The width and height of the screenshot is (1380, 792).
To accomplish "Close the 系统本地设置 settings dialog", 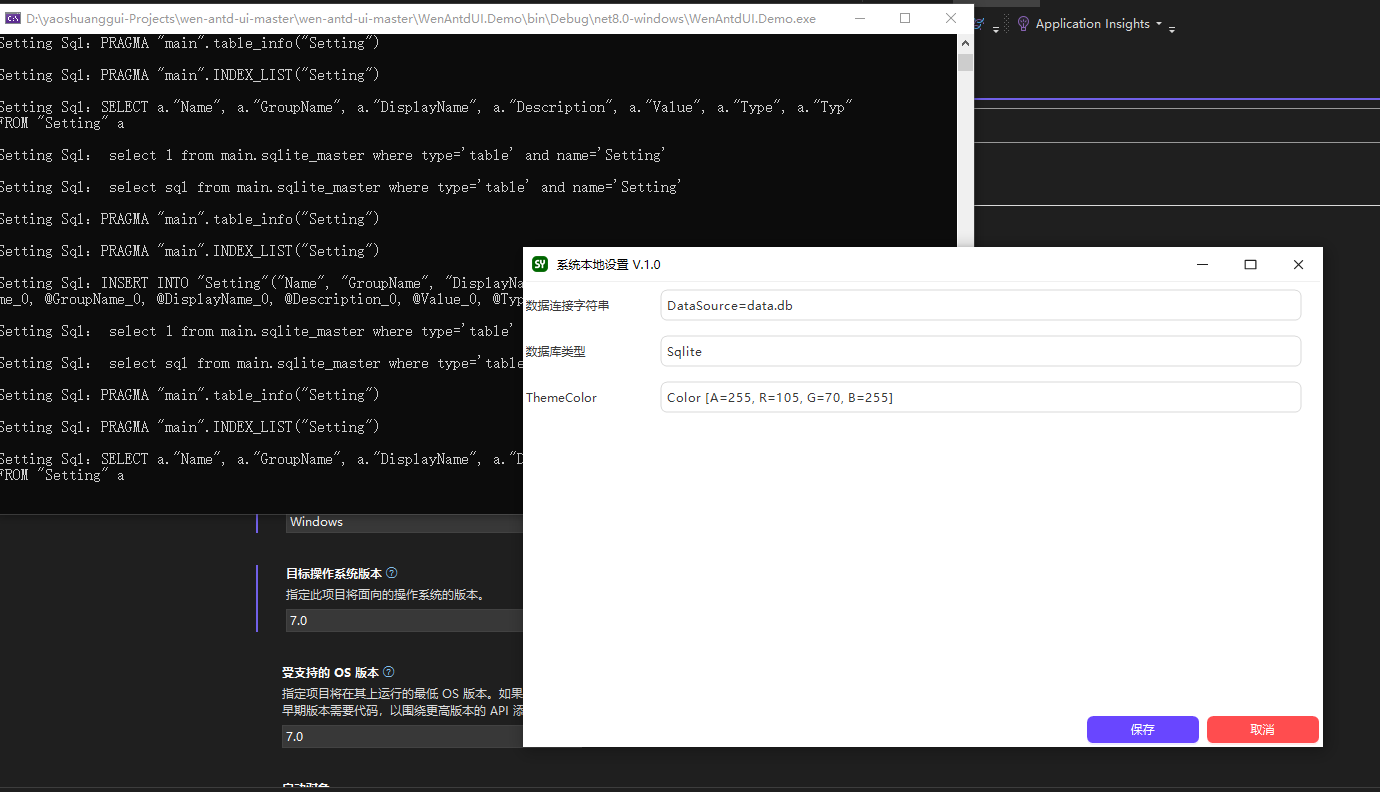I will tap(1298, 264).
